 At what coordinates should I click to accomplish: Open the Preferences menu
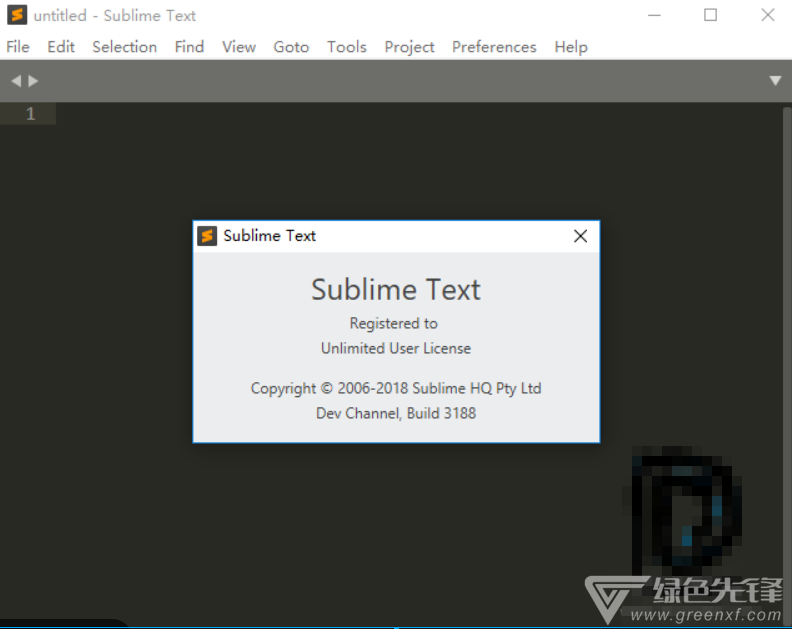(494, 47)
